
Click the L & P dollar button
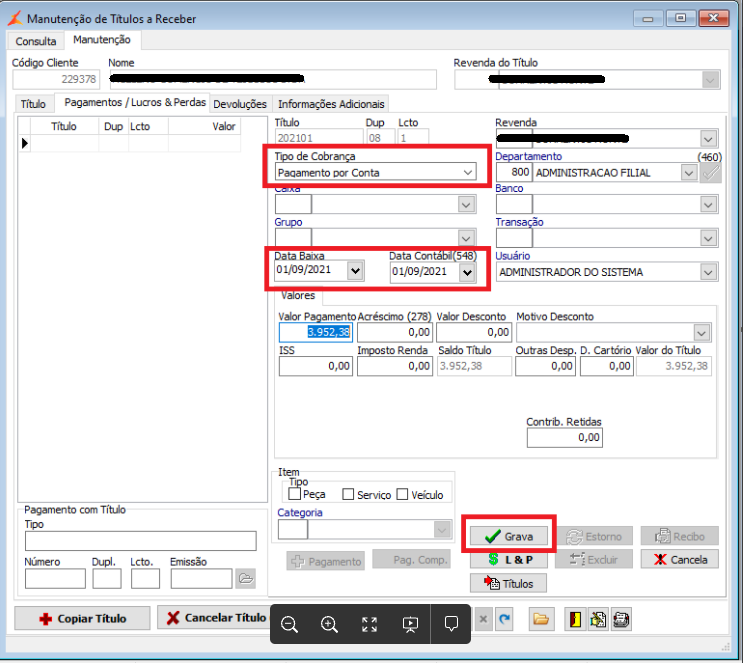coord(508,560)
